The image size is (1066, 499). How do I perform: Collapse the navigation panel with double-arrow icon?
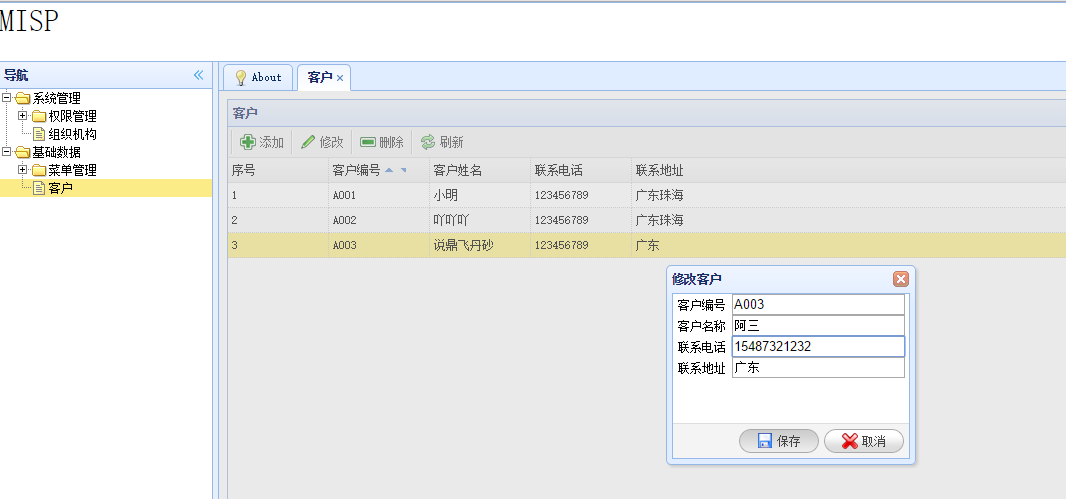(199, 75)
